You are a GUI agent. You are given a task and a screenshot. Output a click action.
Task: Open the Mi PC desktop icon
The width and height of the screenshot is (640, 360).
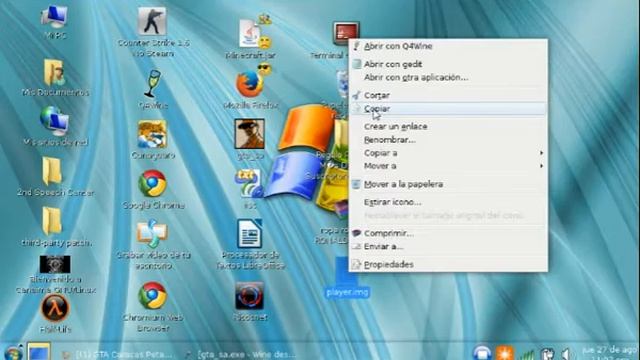(x=55, y=17)
